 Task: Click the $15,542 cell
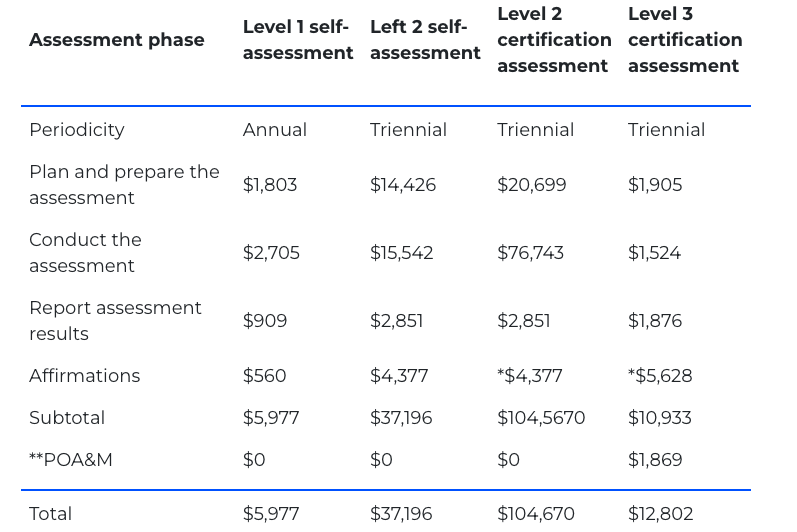coord(401,253)
